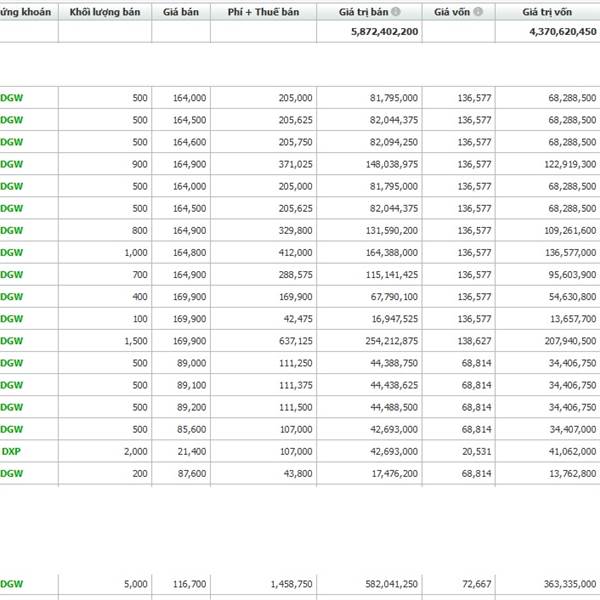Click sale value 148,038,975

(x=392, y=164)
